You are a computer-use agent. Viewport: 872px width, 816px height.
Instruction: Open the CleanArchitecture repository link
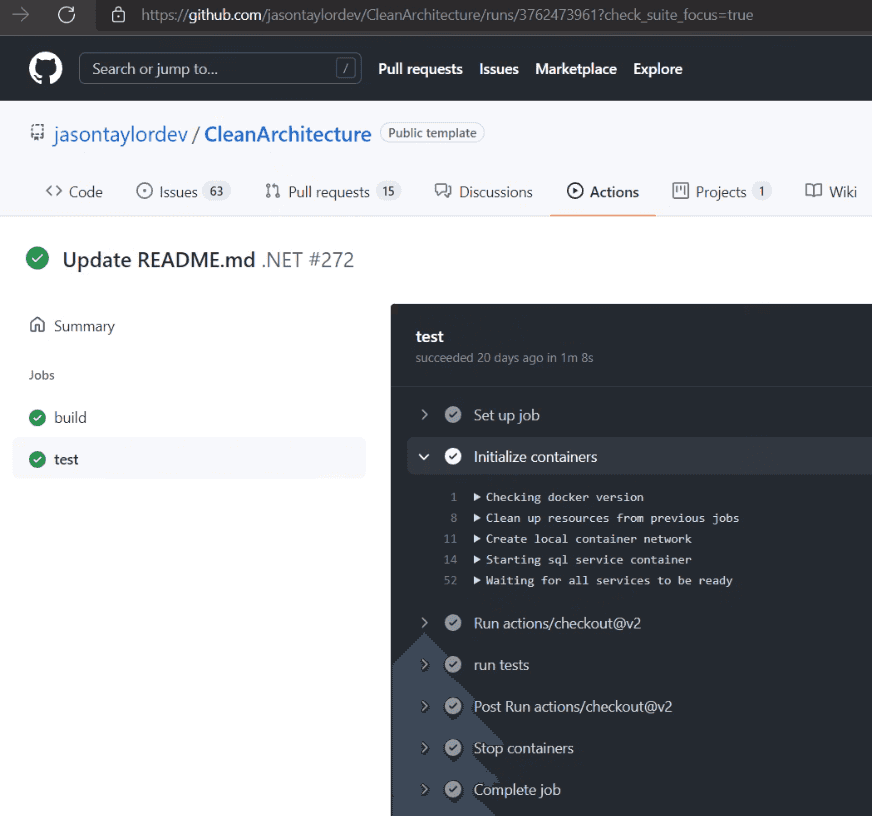tap(288, 134)
